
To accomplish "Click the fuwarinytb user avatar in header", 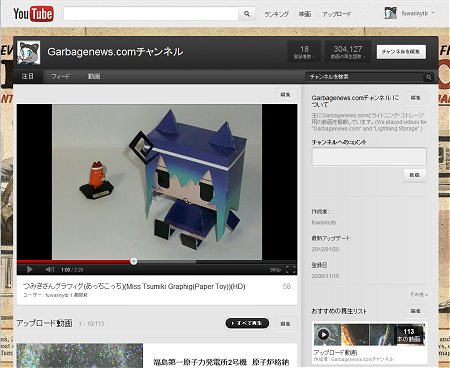I will pyautogui.click(x=390, y=13).
